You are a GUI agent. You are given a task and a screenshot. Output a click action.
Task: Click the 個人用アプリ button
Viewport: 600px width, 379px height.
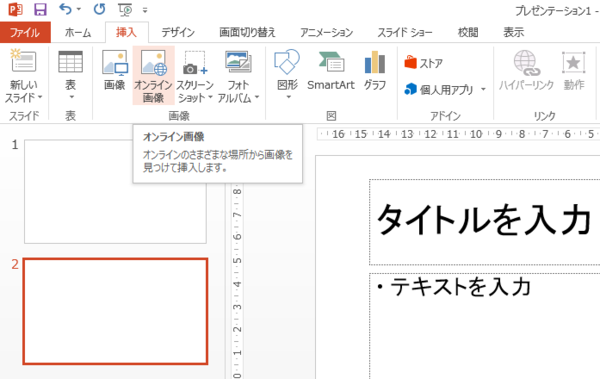pyautogui.click(x=439, y=90)
